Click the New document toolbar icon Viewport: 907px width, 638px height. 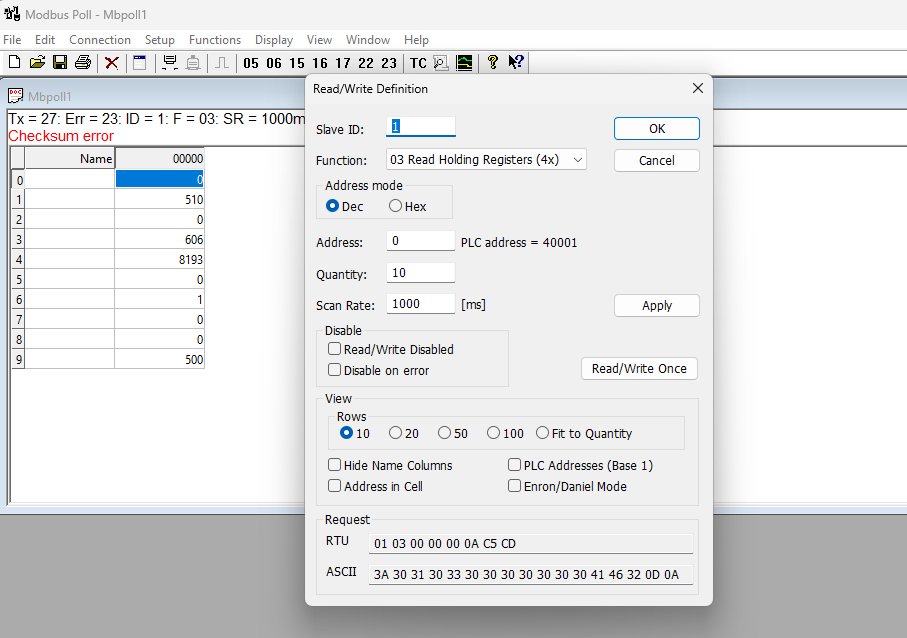[x=14, y=63]
